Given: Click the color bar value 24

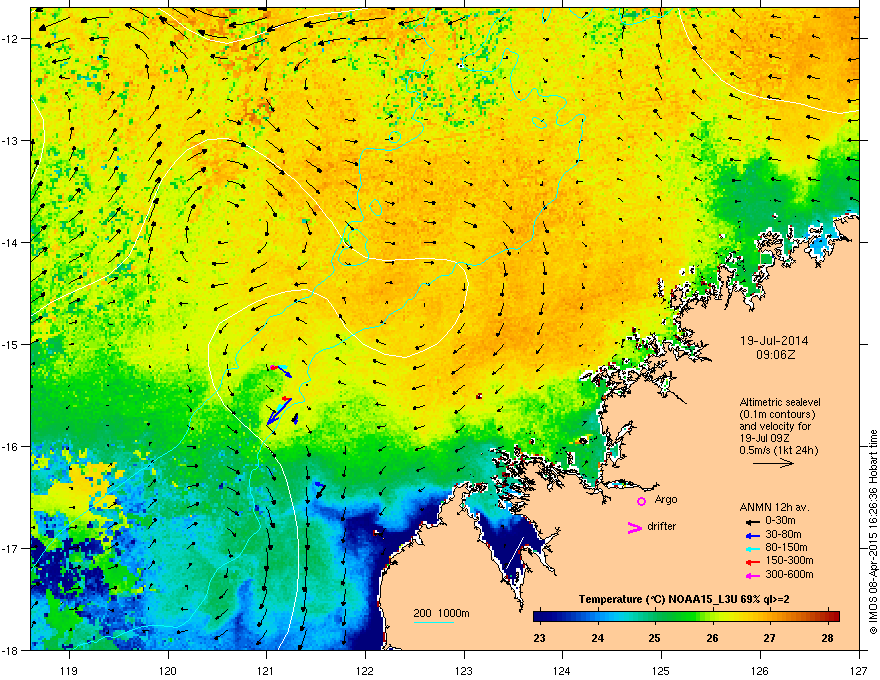Looking at the screenshot, I should tap(597, 638).
